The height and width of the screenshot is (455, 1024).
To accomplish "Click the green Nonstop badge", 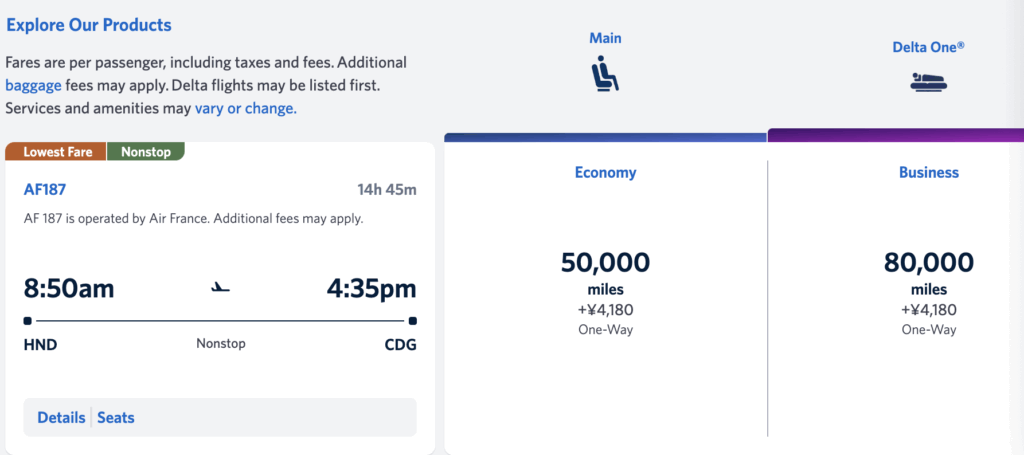I will 146,151.
